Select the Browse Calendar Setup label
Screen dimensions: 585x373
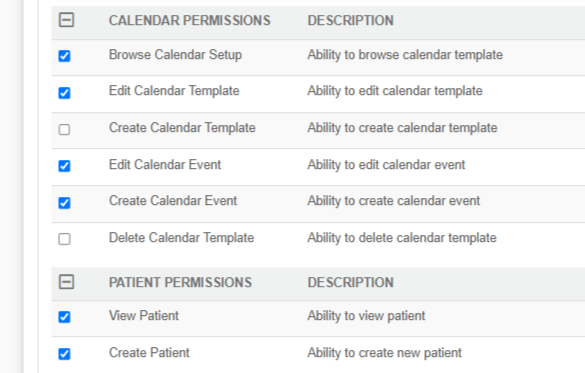pyautogui.click(x=175, y=55)
